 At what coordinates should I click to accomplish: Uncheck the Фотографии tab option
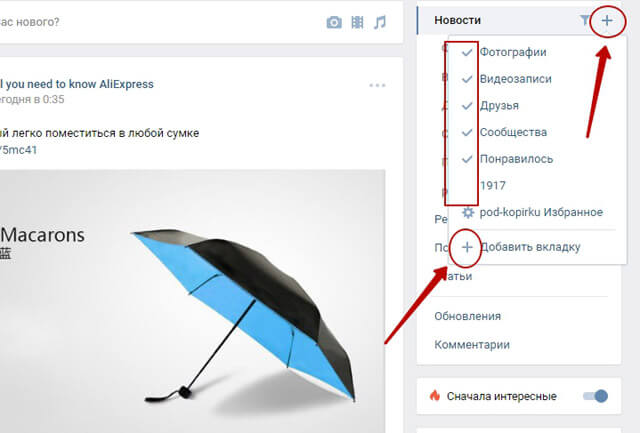click(467, 52)
